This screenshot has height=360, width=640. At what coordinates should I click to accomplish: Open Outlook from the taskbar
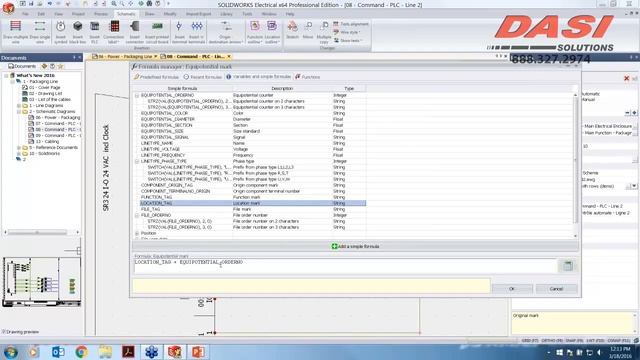click(58, 352)
